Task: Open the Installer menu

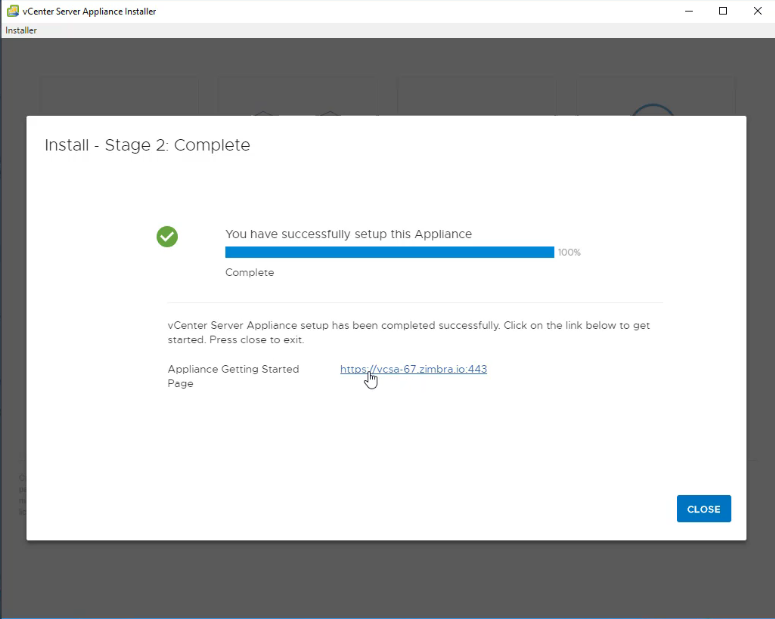Action: [x=21, y=30]
